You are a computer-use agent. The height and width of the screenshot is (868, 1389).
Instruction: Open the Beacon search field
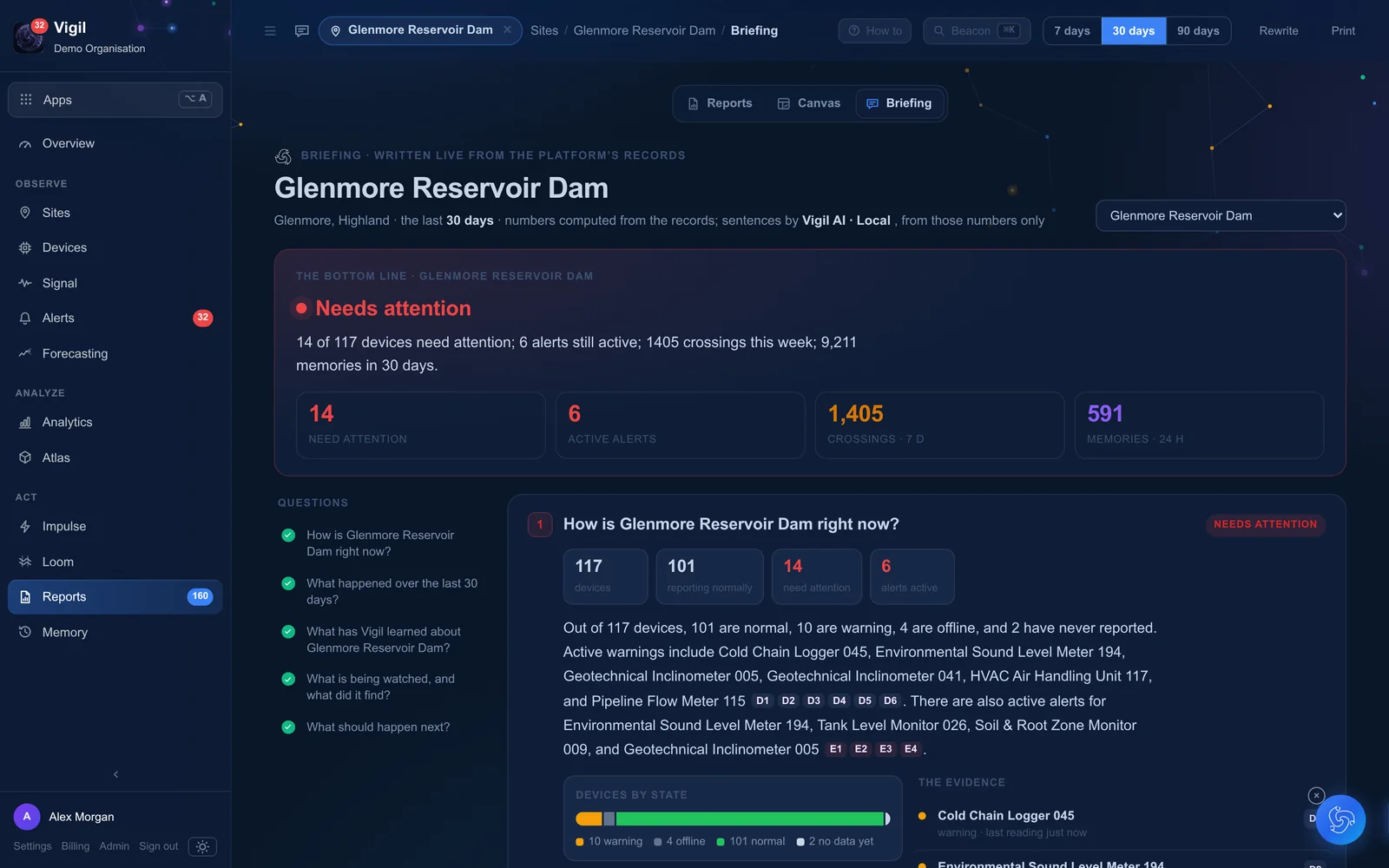[977, 30]
